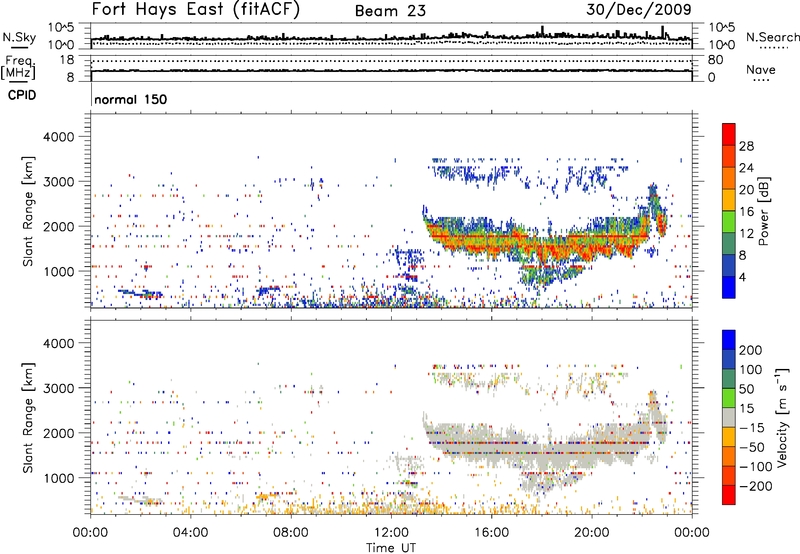Click the '3000' tick in the velocity panel

59,388
